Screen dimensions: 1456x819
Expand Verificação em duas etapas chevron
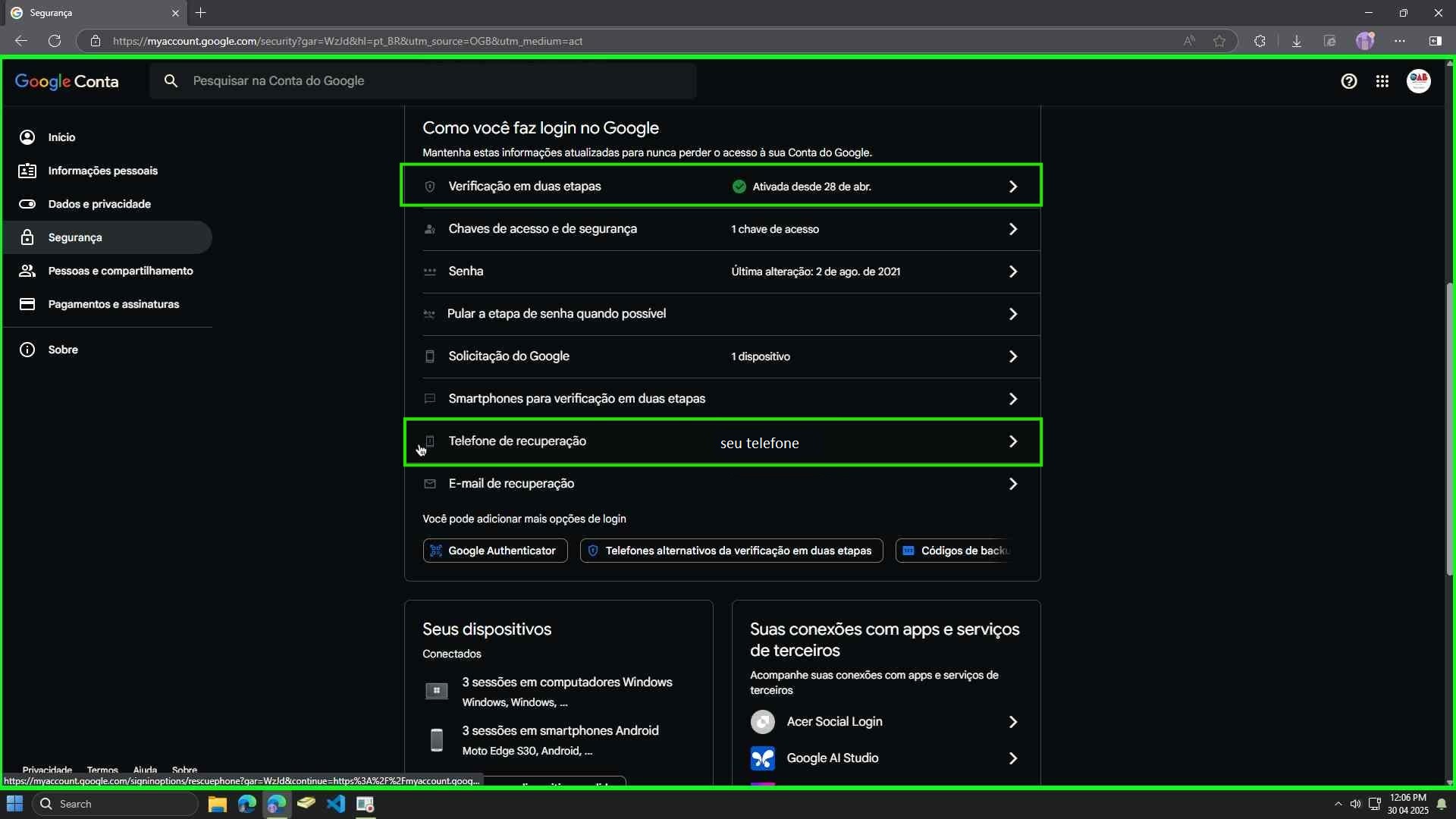click(x=1012, y=187)
